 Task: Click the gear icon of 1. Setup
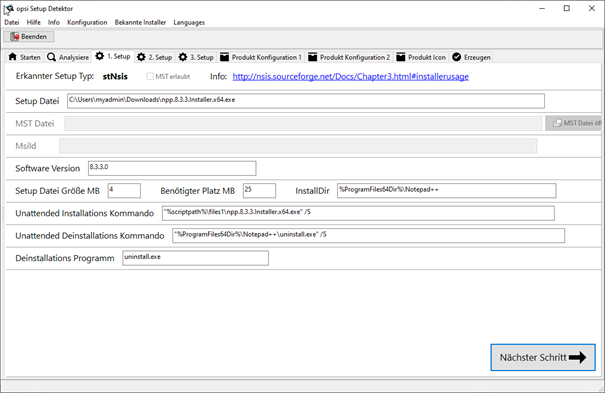click(100, 56)
